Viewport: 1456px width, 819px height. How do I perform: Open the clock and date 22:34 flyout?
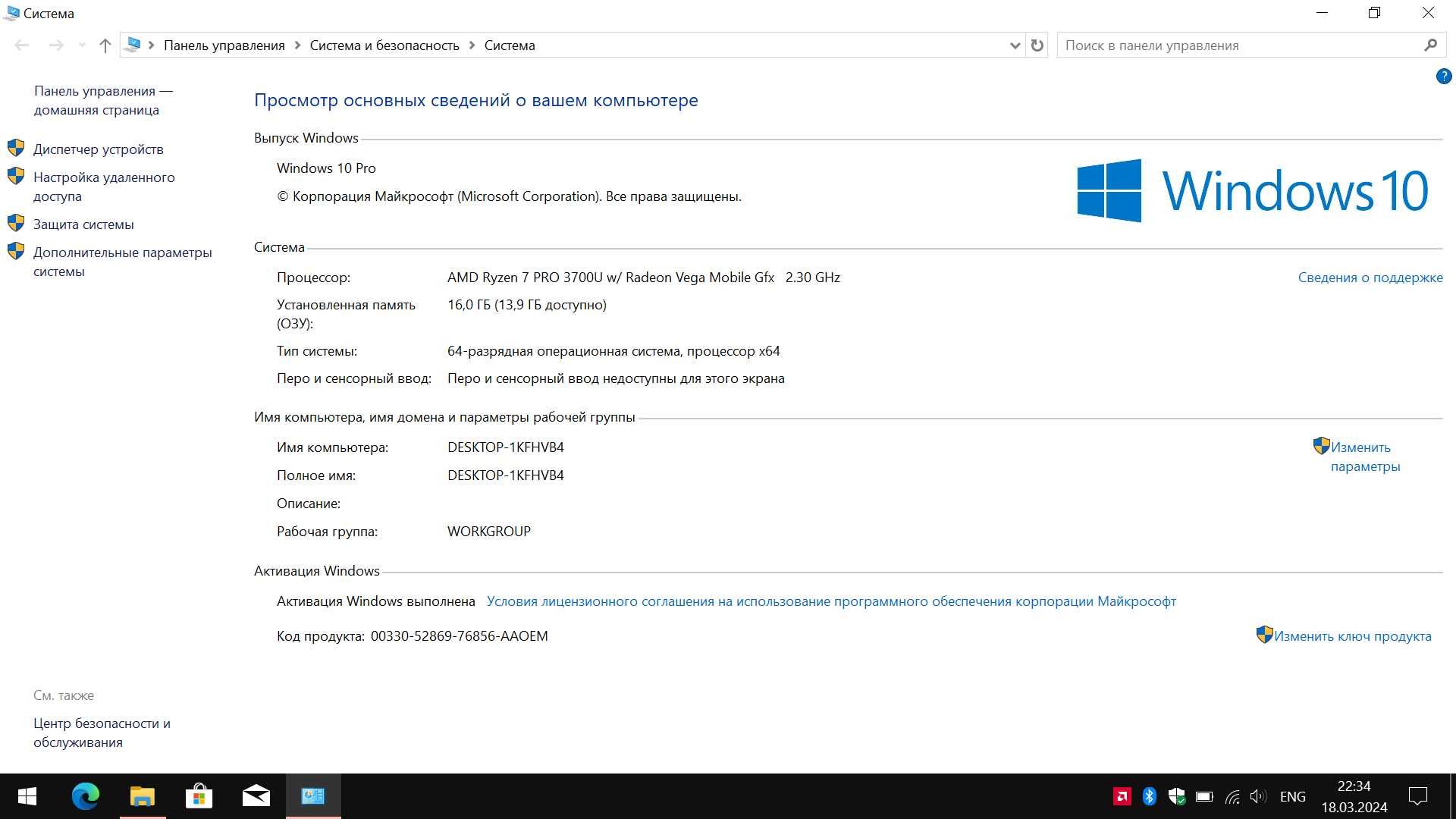1354,796
